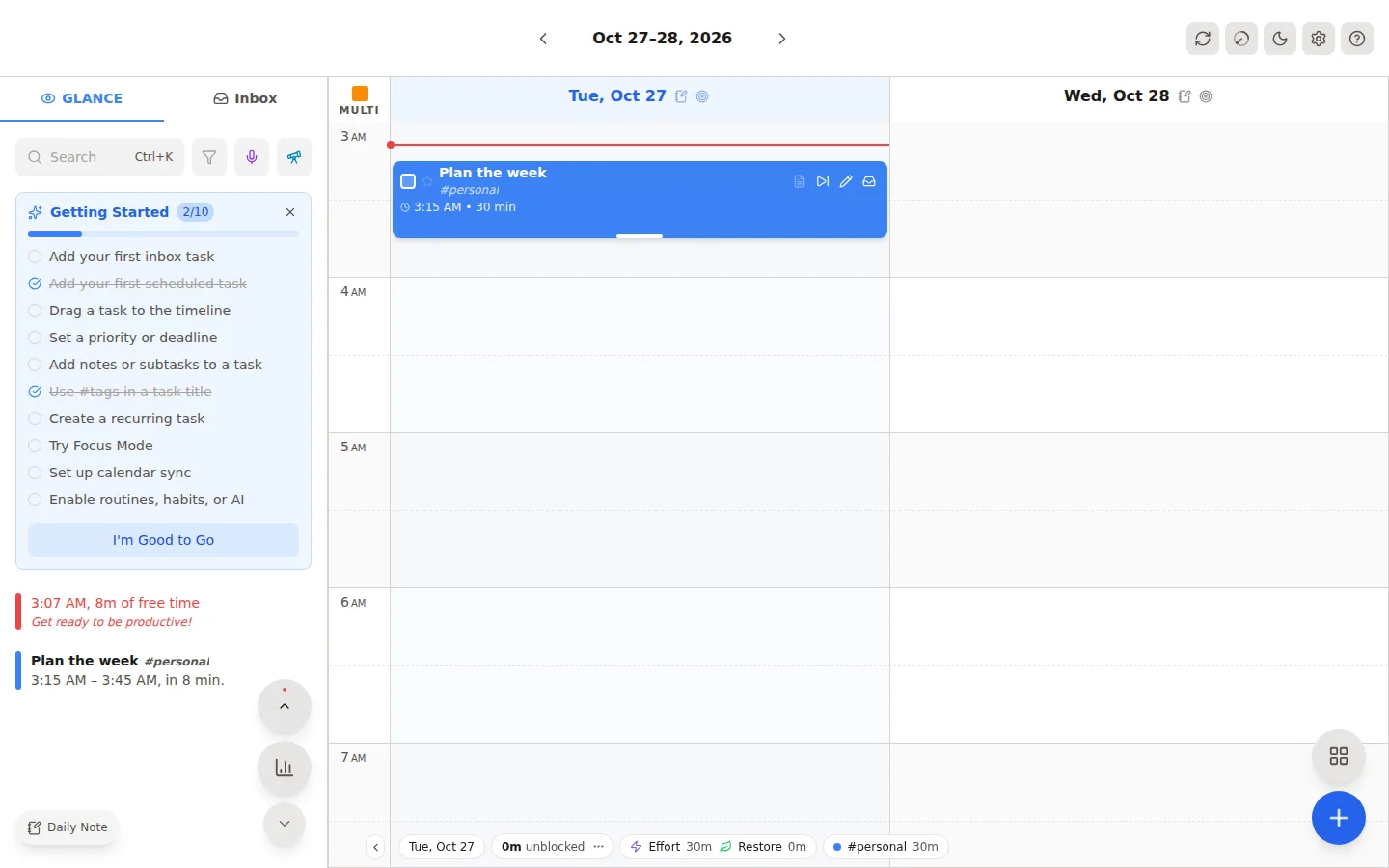Viewport: 1389px width, 868px height.
Task: Open the bar chart stats button
Action: coord(285,768)
